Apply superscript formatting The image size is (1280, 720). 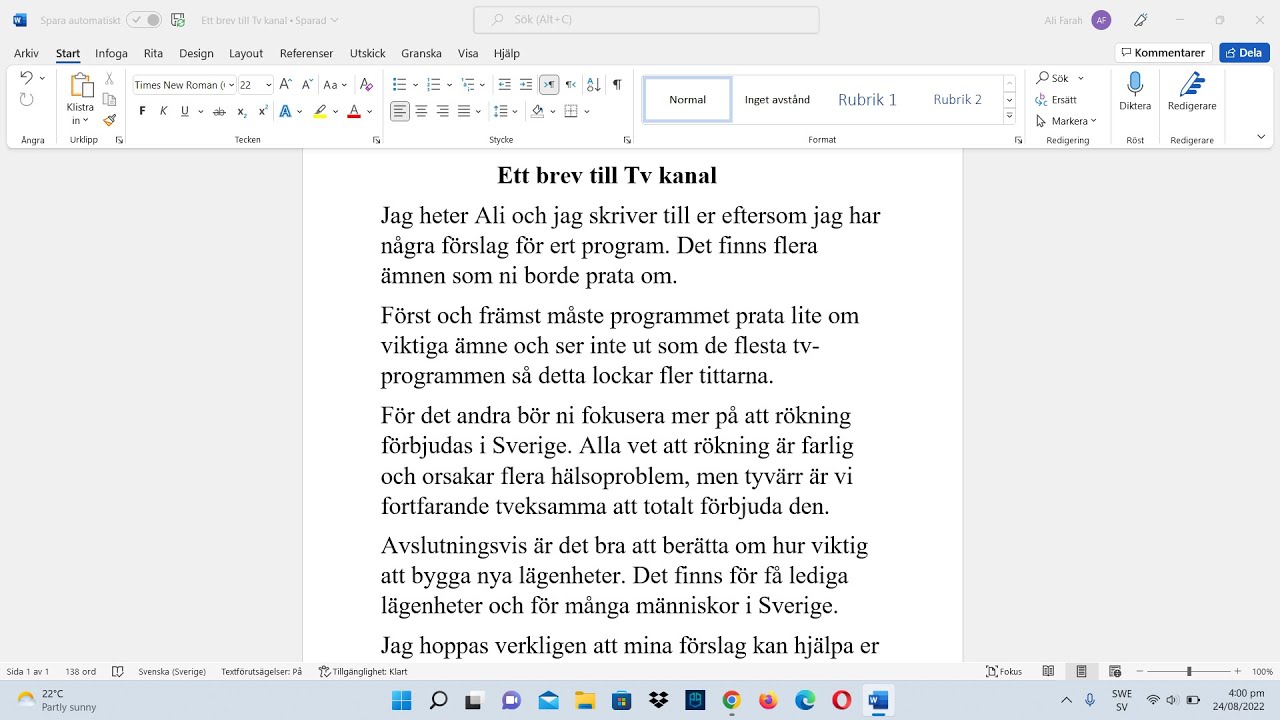[263, 111]
